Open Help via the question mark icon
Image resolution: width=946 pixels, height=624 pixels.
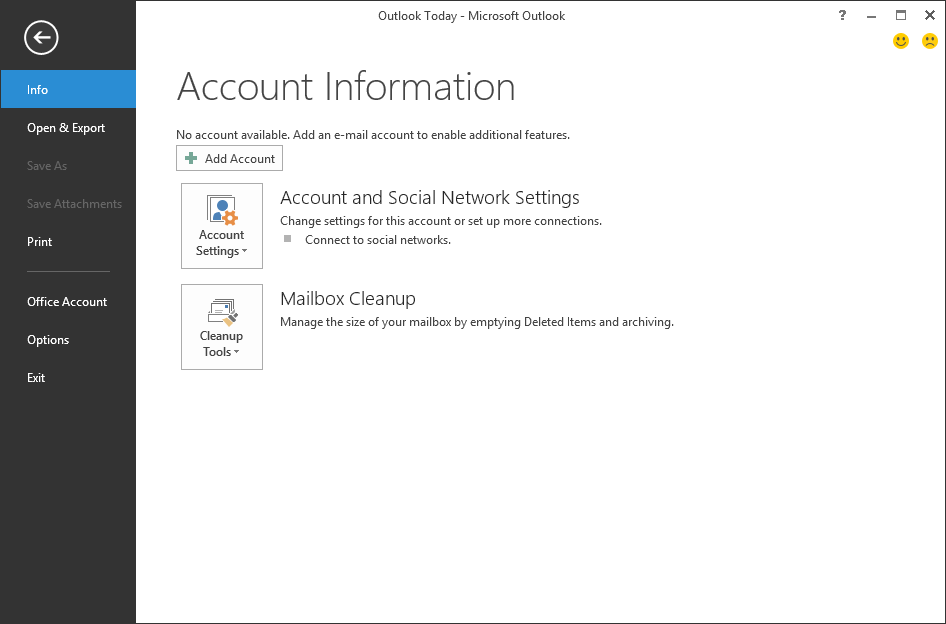tap(843, 15)
